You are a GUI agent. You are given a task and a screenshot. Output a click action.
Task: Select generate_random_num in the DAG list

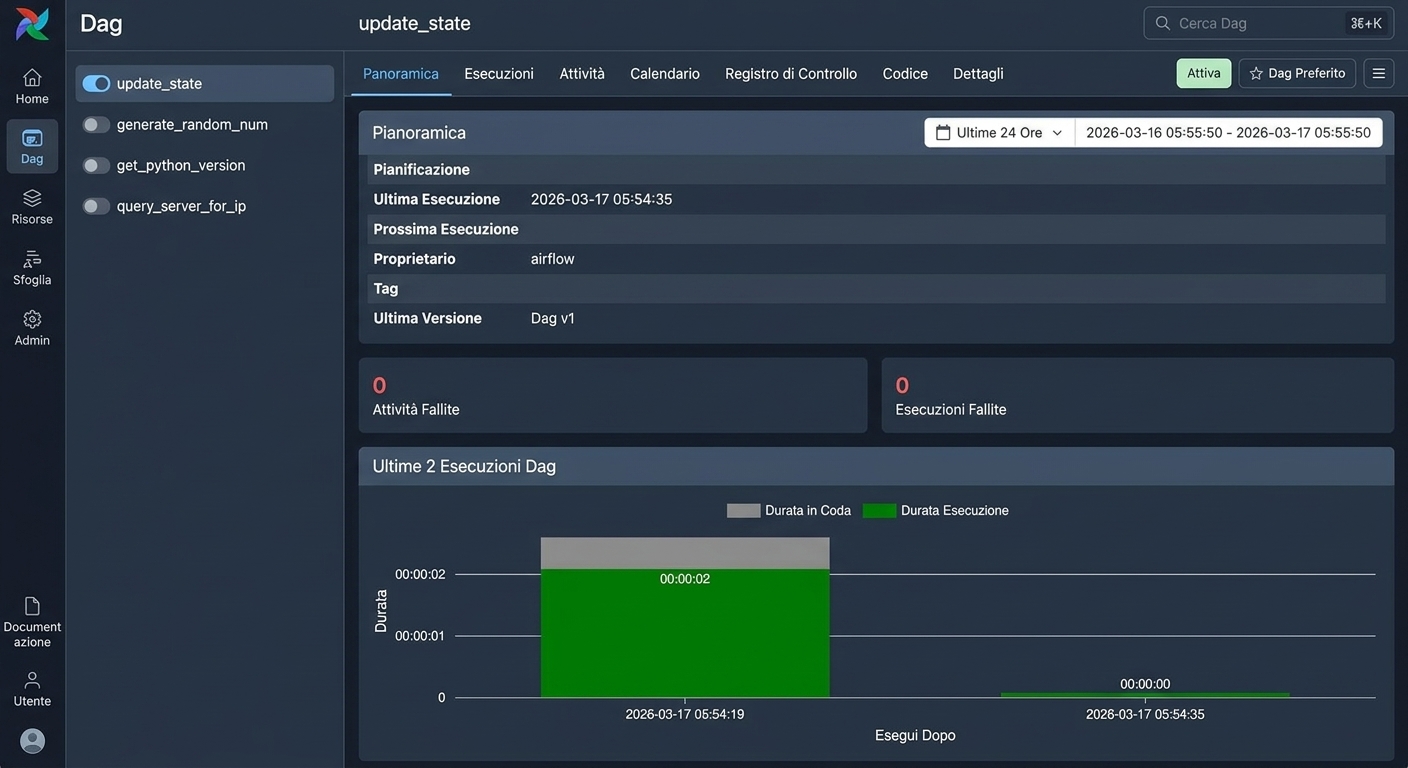tap(192, 125)
